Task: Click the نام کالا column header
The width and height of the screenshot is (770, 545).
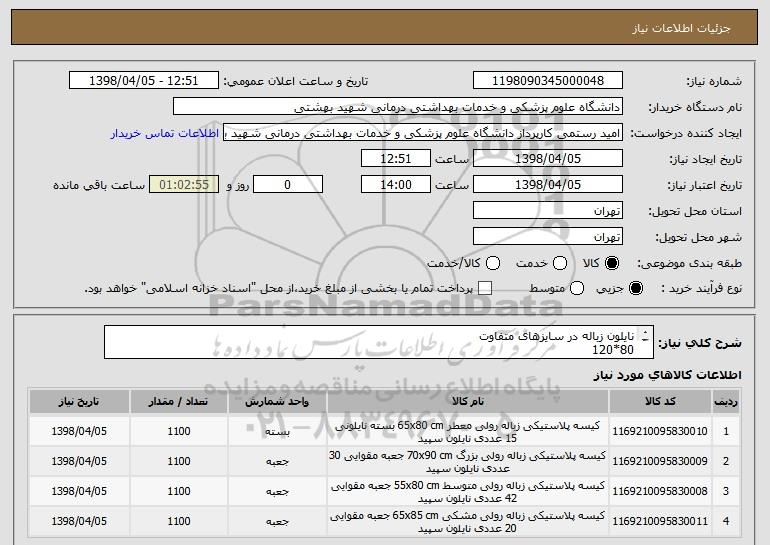Action: [x=468, y=402]
